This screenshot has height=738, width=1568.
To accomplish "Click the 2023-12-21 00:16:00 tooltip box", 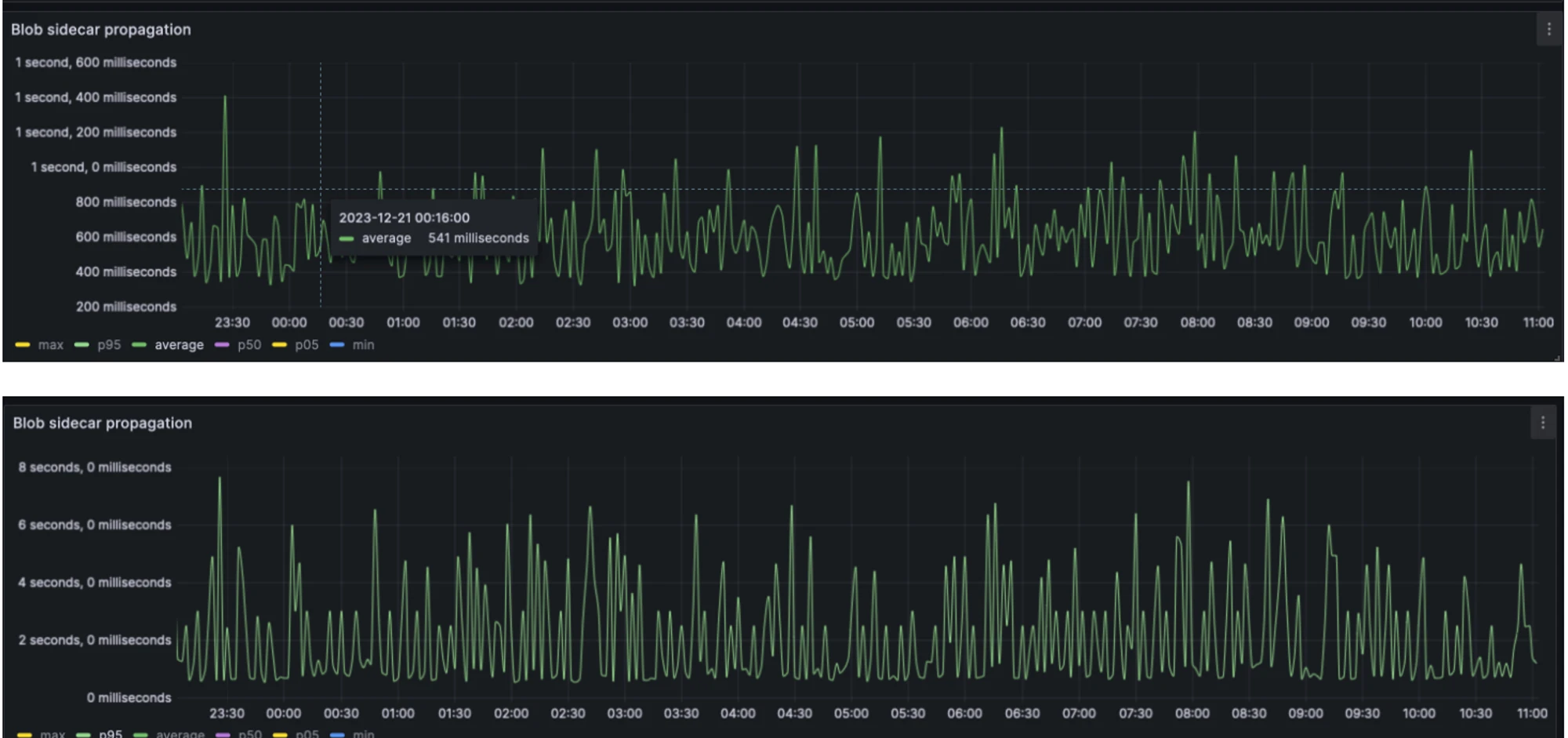I will (x=434, y=227).
